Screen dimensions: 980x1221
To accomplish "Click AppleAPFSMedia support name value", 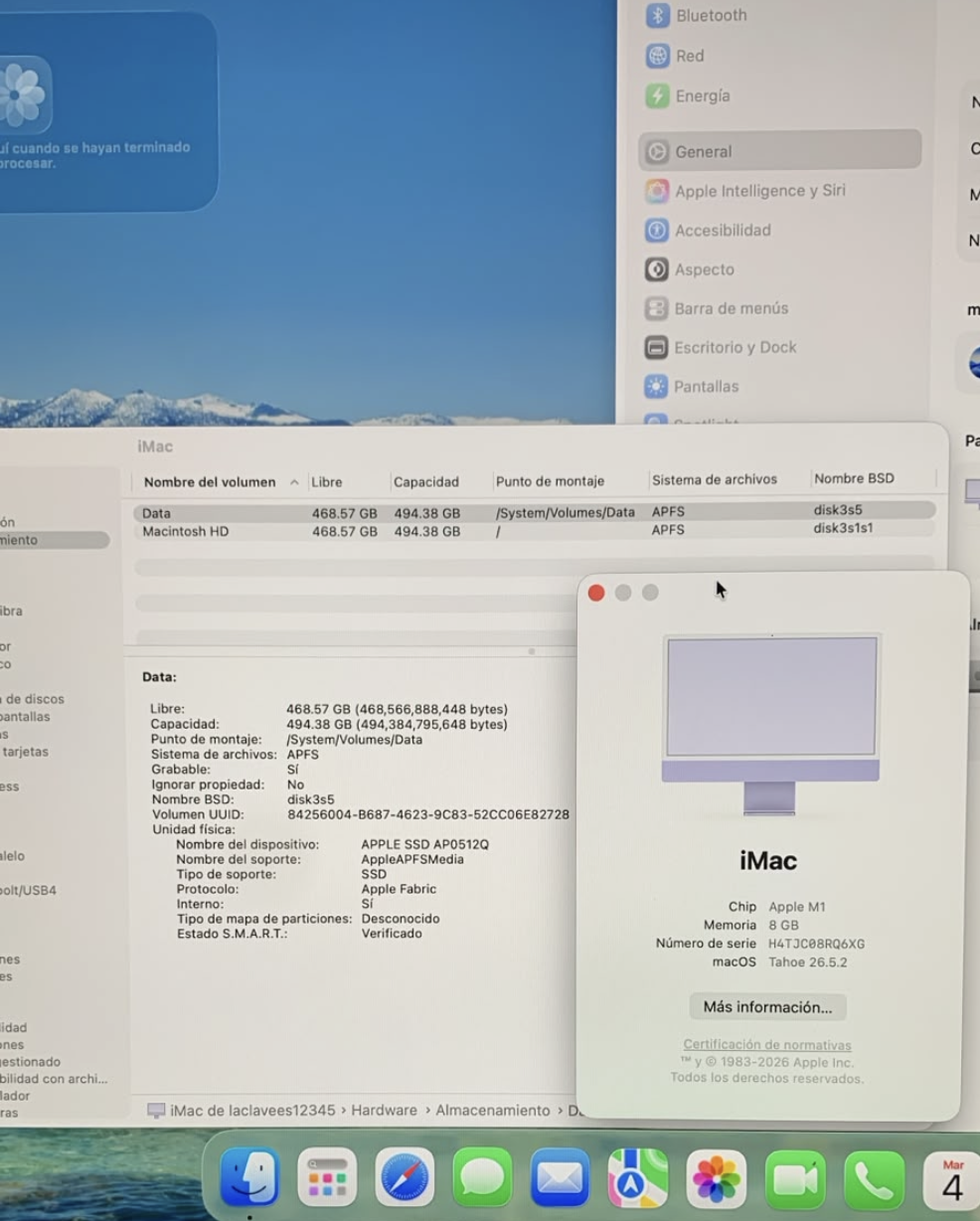I will [x=412, y=859].
